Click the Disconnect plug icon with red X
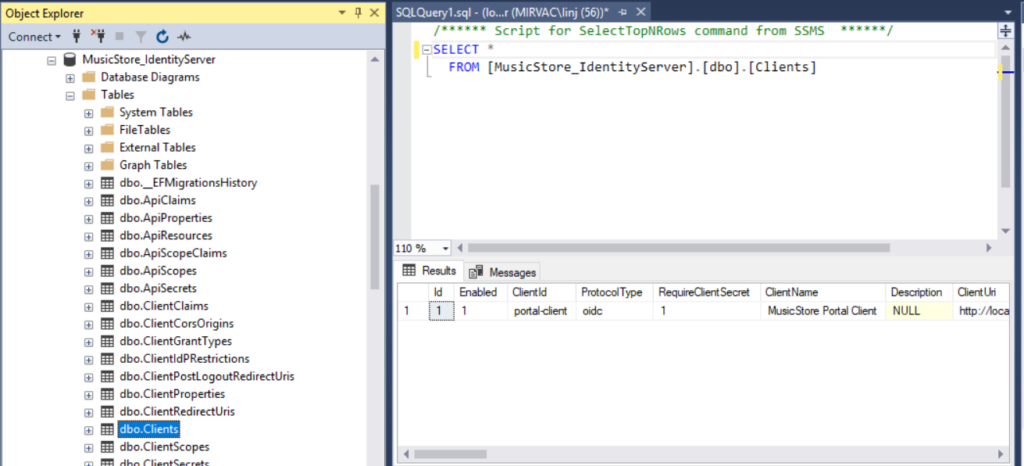The height and width of the screenshot is (466, 1024). click(97, 37)
